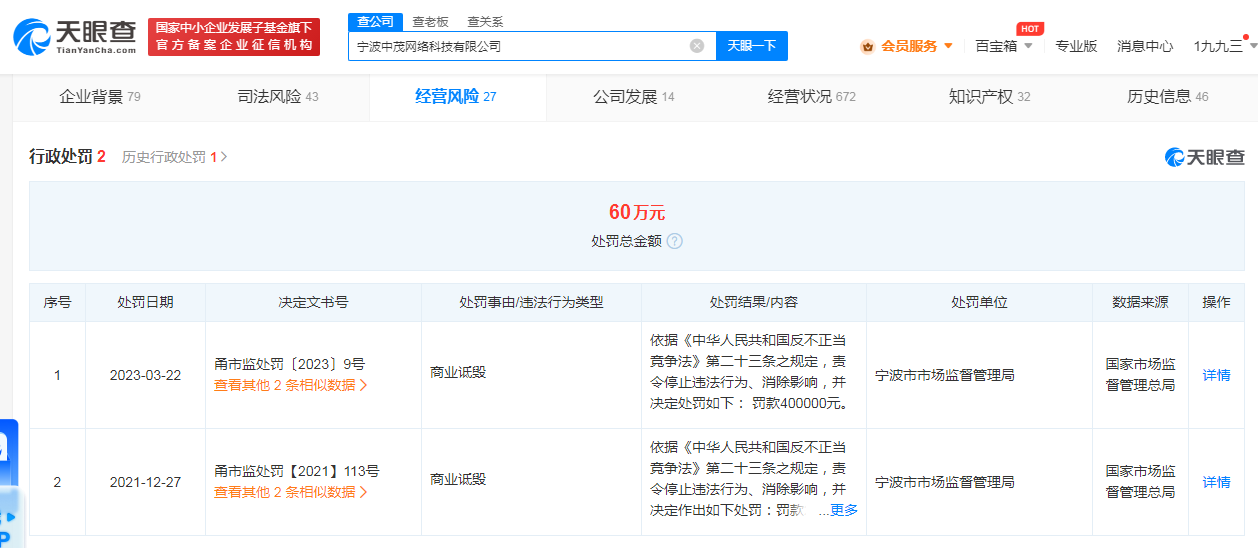Open the 企业背景 tab
This screenshot has width=1258, height=548.
(x=100, y=97)
